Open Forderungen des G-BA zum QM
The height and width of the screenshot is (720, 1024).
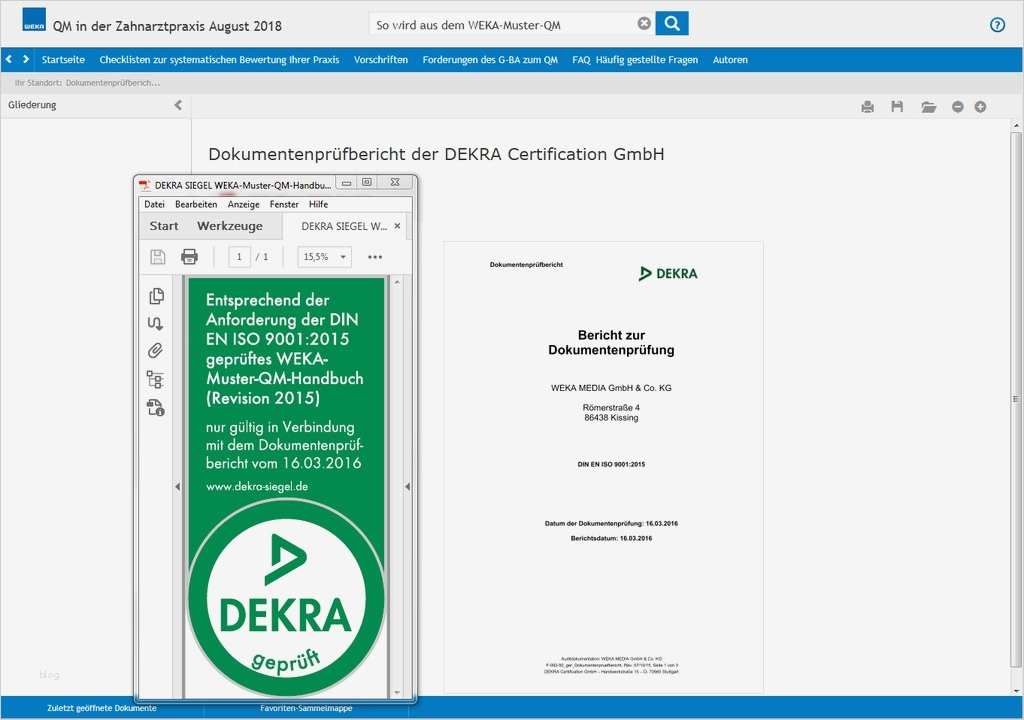pyautogui.click(x=490, y=59)
